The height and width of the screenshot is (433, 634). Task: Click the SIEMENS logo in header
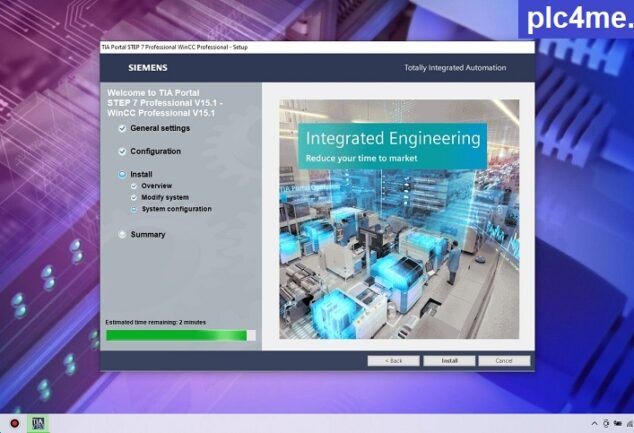tap(147, 68)
